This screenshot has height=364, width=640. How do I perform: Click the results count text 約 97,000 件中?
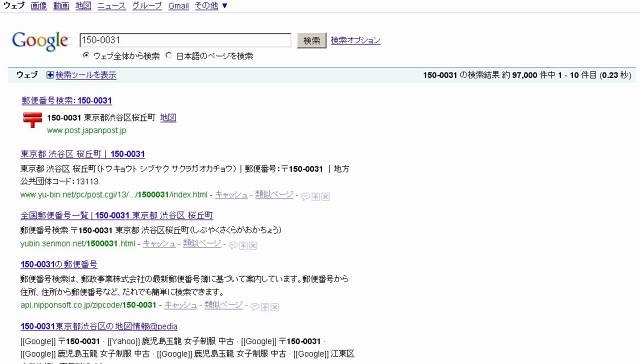click(x=530, y=75)
